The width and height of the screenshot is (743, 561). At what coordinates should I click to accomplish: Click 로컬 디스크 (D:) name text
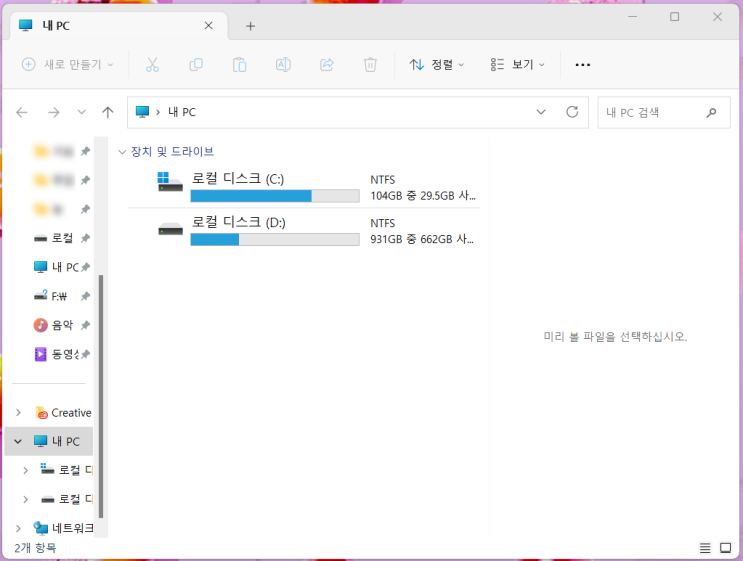[x=238, y=222]
